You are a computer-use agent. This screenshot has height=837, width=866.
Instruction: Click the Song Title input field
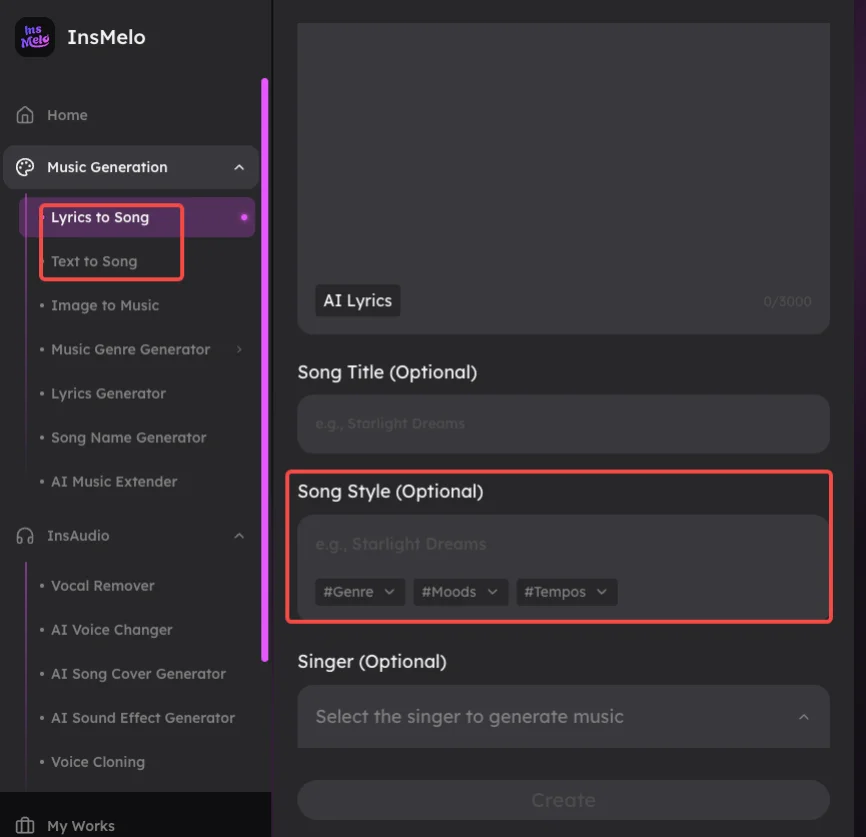[563, 424]
